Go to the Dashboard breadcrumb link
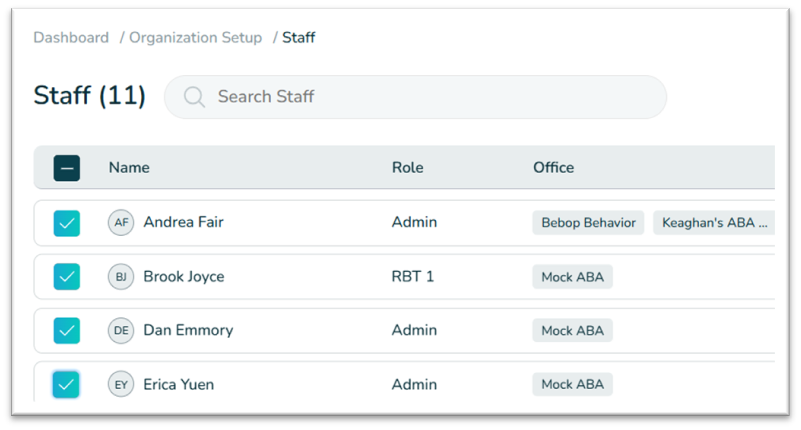The image size is (801, 430). click(x=71, y=38)
